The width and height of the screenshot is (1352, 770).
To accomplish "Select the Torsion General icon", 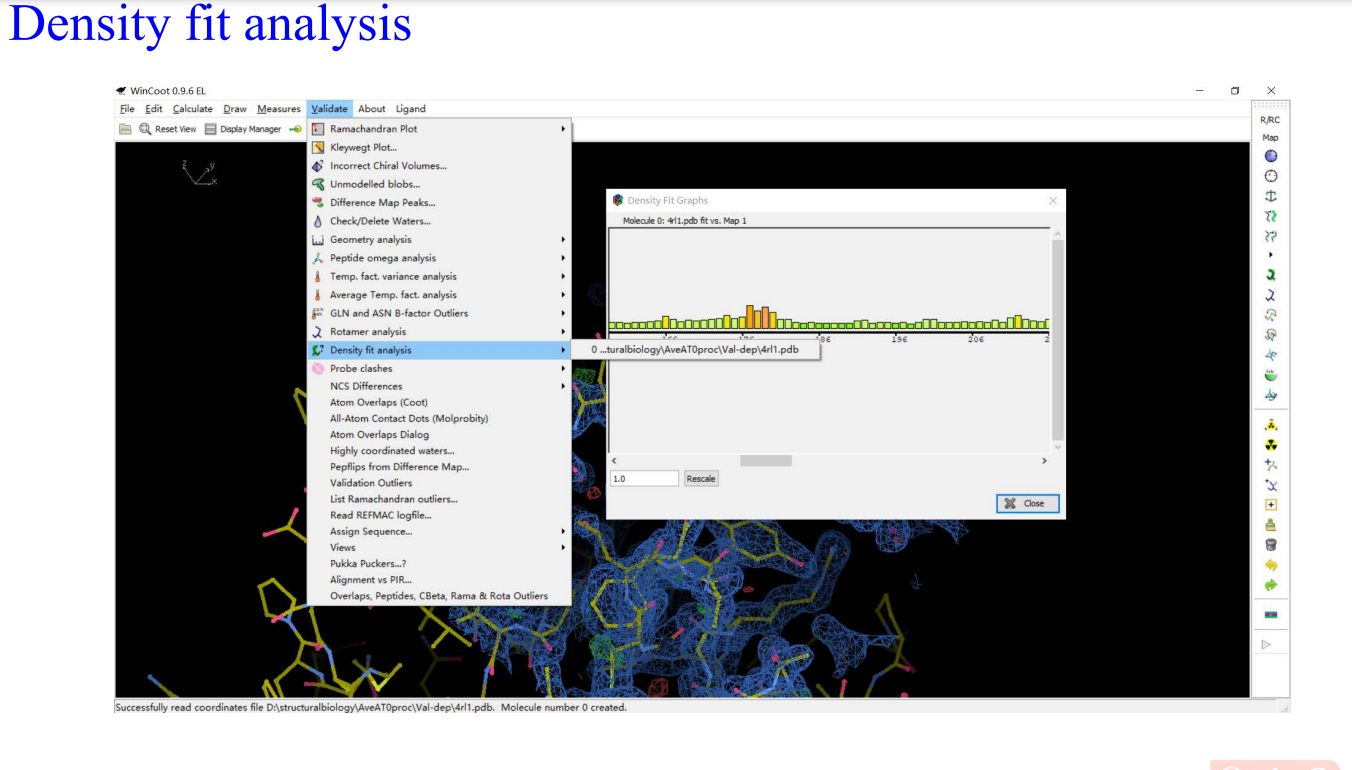I will tap(1271, 335).
